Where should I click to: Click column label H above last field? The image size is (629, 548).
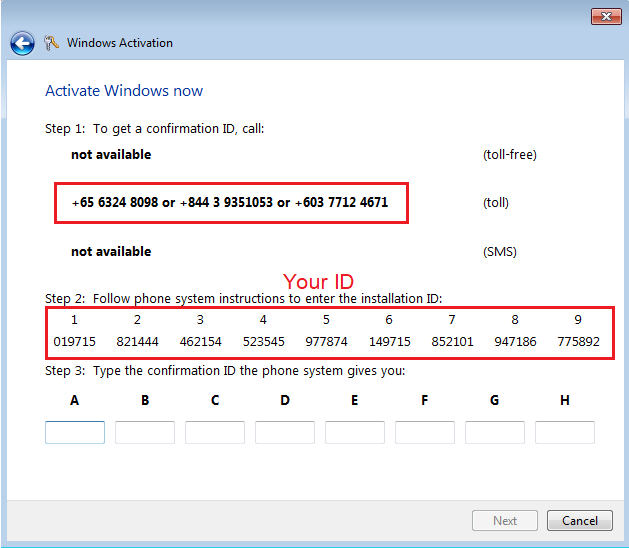point(565,400)
